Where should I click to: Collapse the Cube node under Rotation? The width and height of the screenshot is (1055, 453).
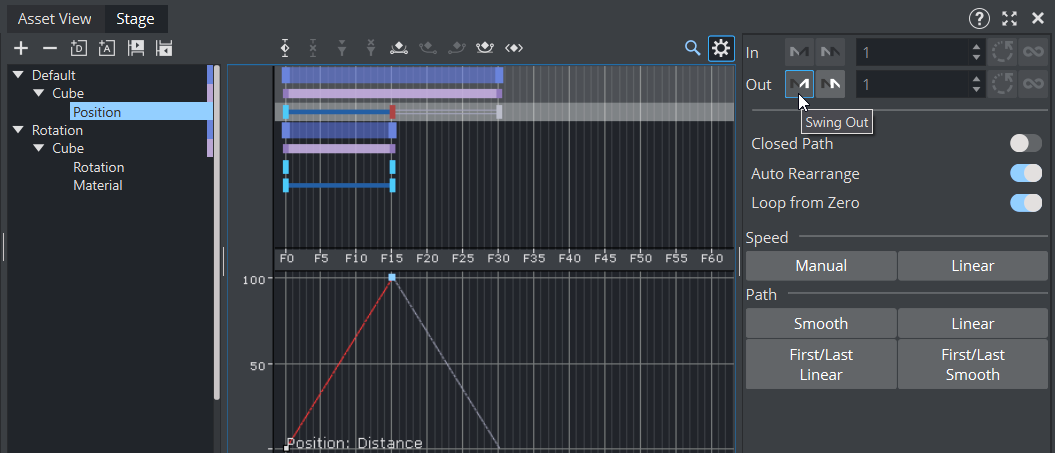coord(39,148)
